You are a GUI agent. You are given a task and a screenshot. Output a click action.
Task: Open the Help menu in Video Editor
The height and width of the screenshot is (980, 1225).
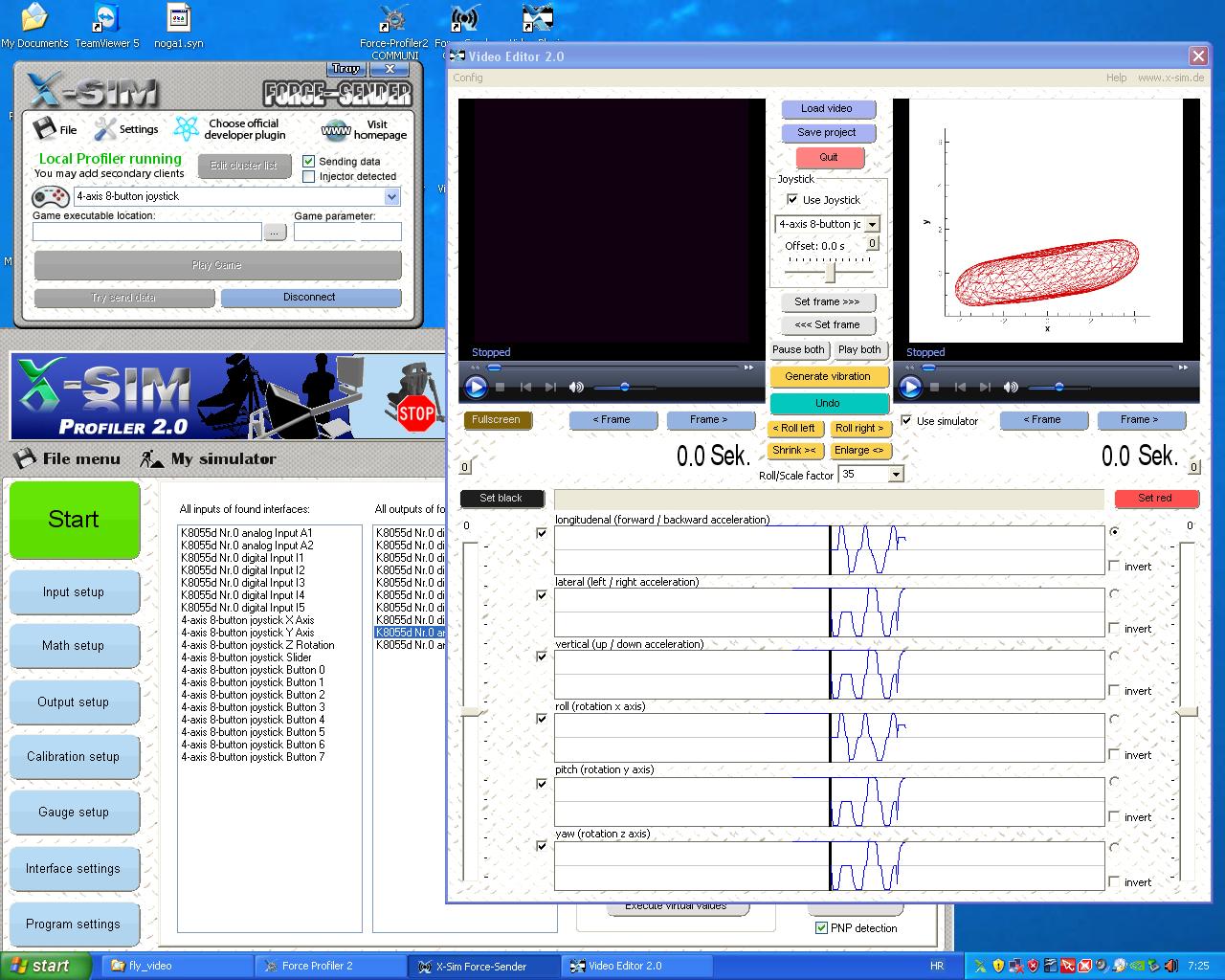pos(1117,78)
